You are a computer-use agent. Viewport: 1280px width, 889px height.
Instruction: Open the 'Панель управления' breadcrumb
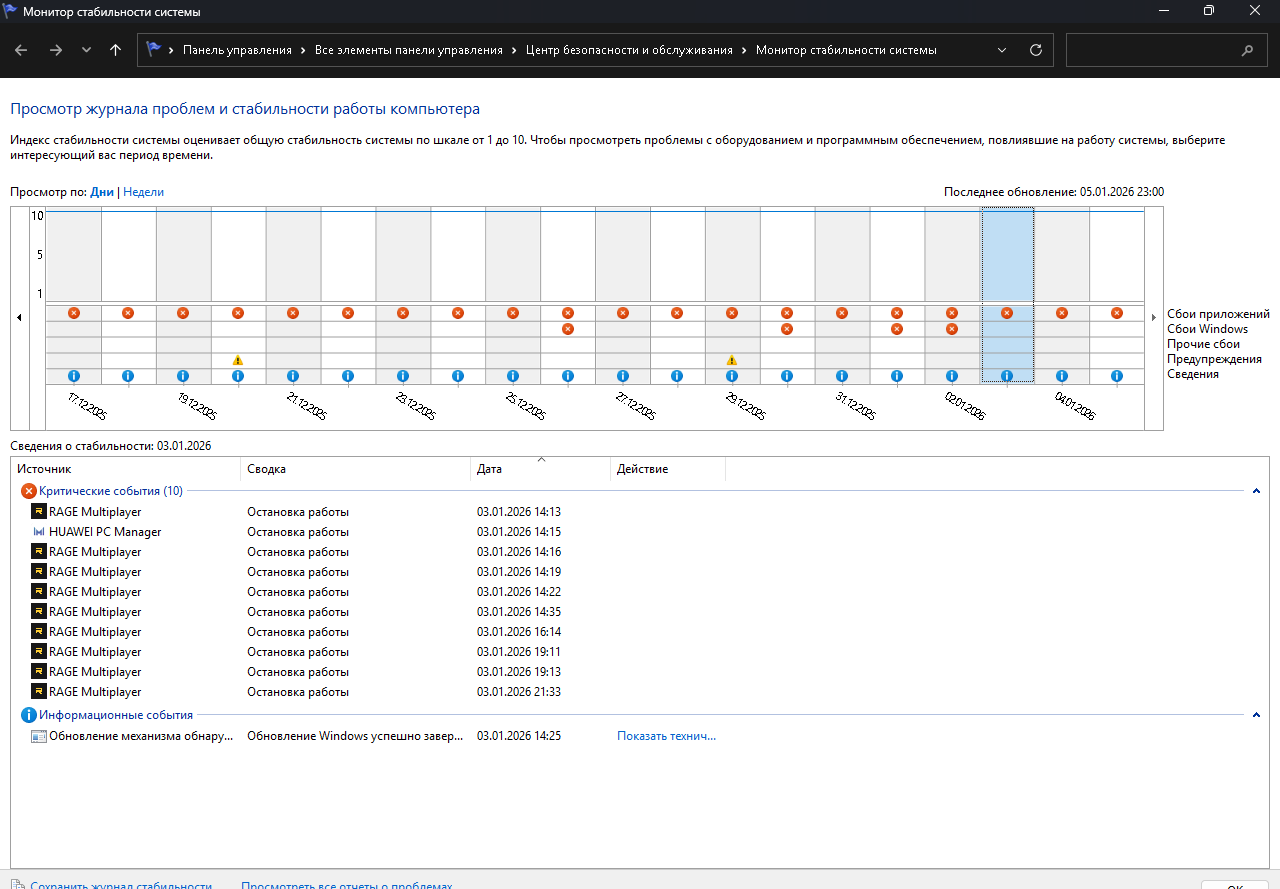[x=237, y=50]
